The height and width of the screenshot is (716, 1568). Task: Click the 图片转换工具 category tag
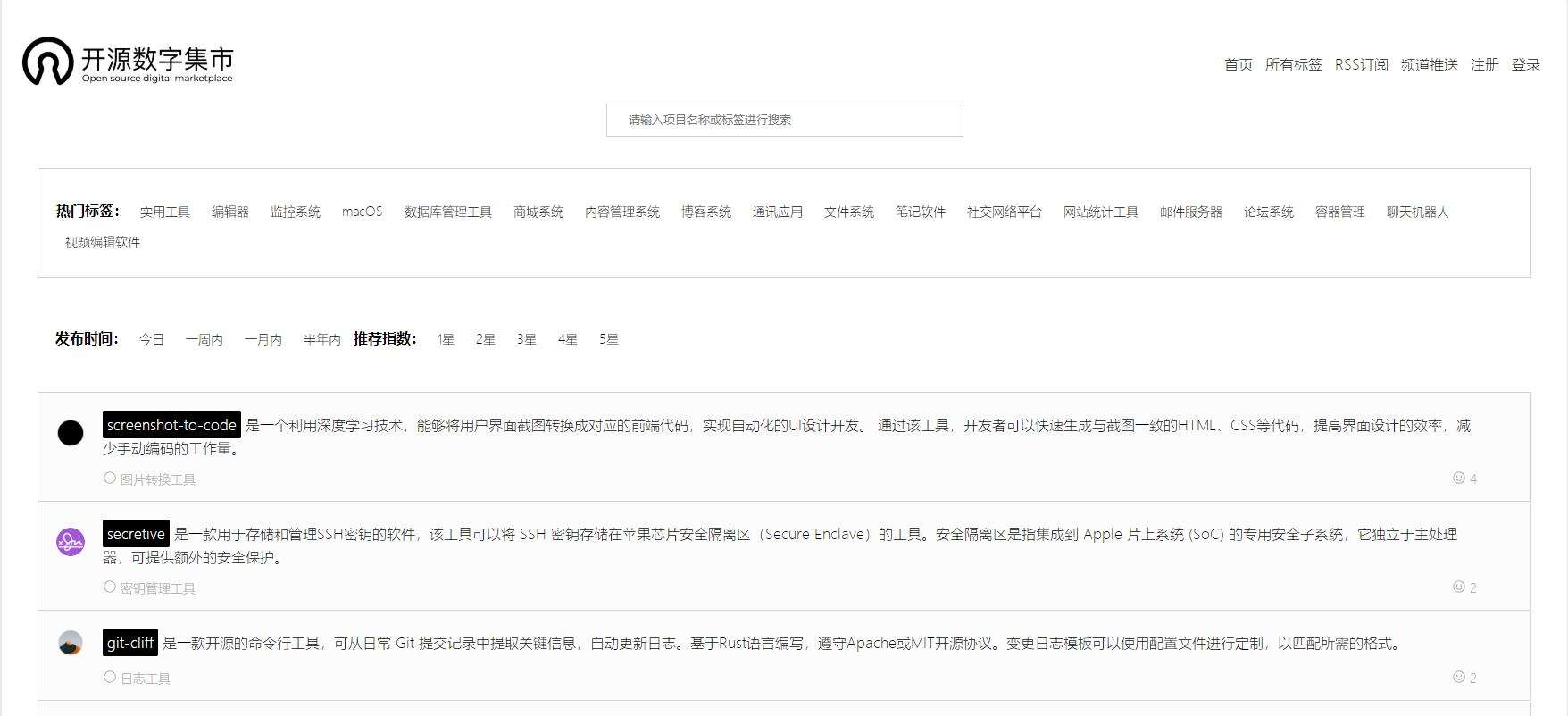[x=158, y=479]
